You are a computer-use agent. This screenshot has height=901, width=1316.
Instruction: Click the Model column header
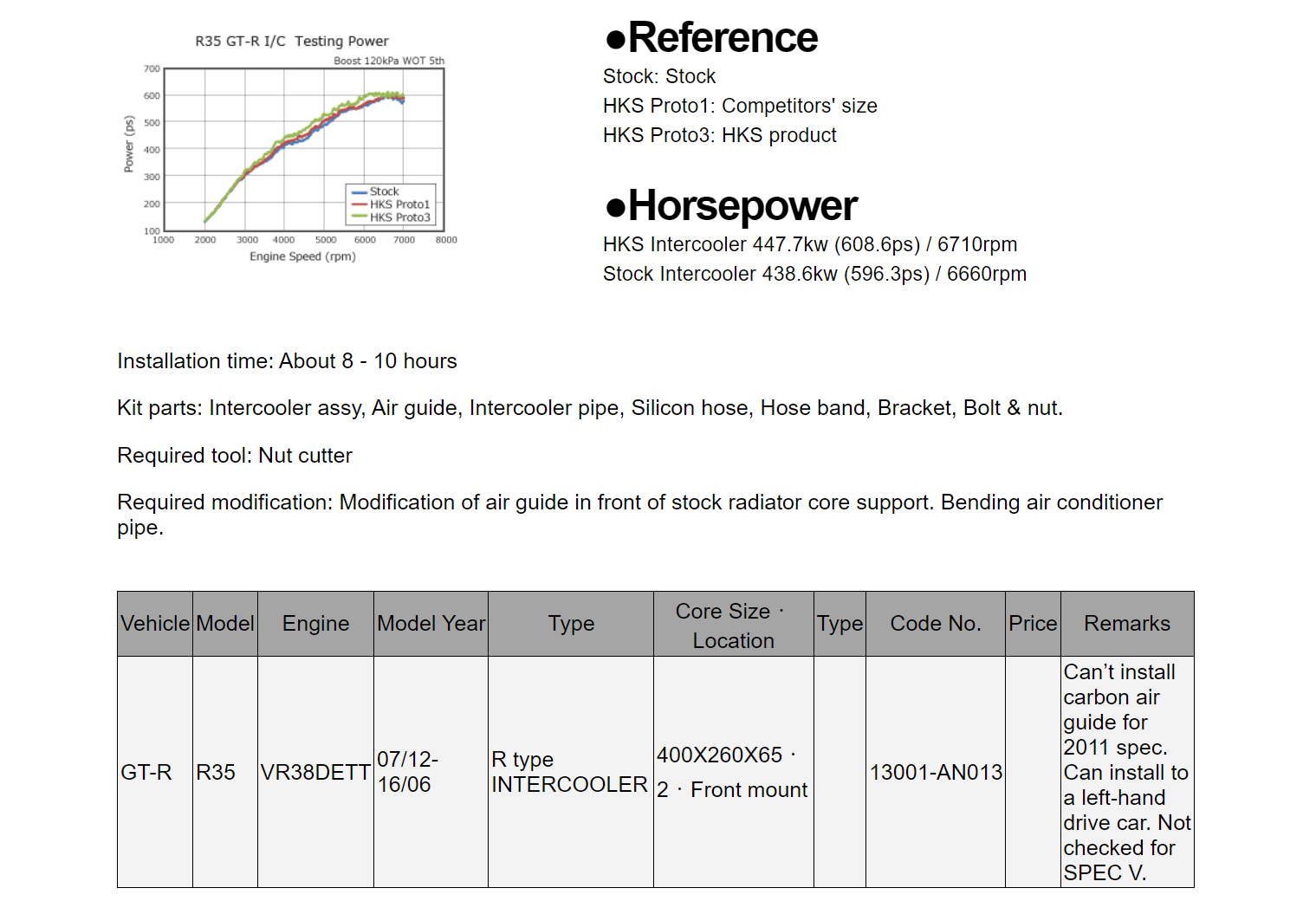tap(225, 624)
